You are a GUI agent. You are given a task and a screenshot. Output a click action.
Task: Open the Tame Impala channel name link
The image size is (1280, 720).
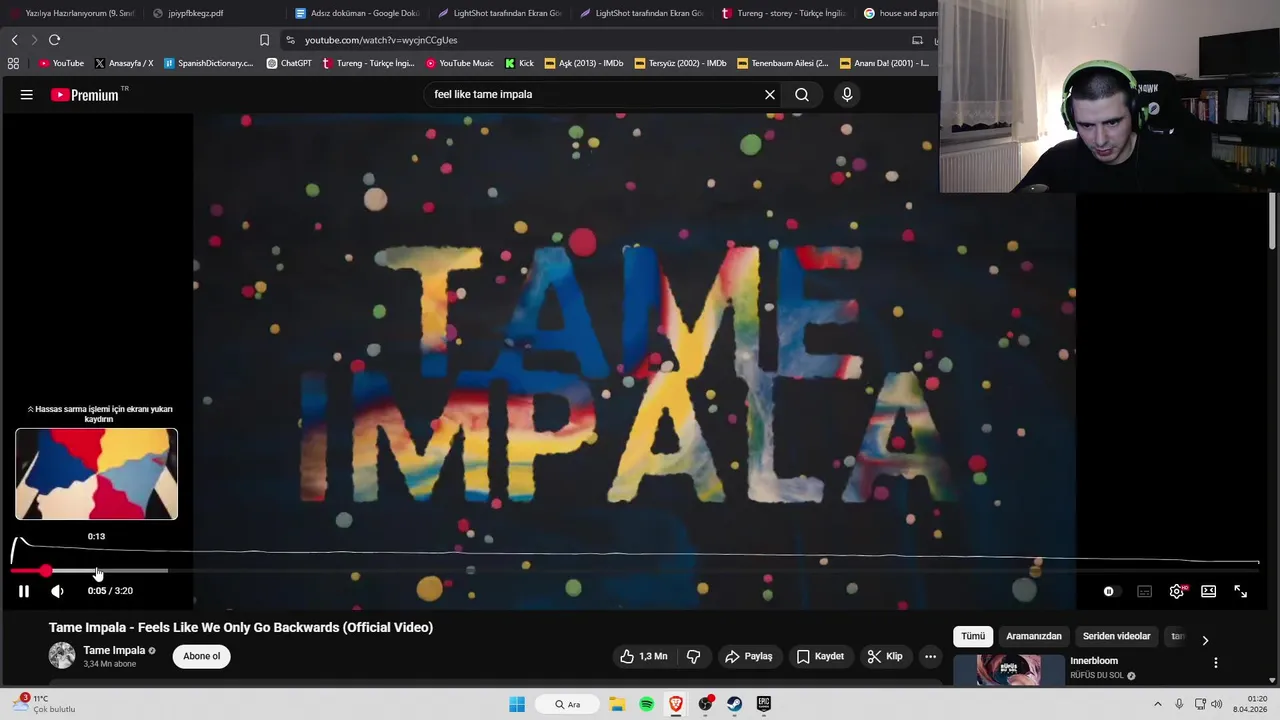pyautogui.click(x=114, y=651)
